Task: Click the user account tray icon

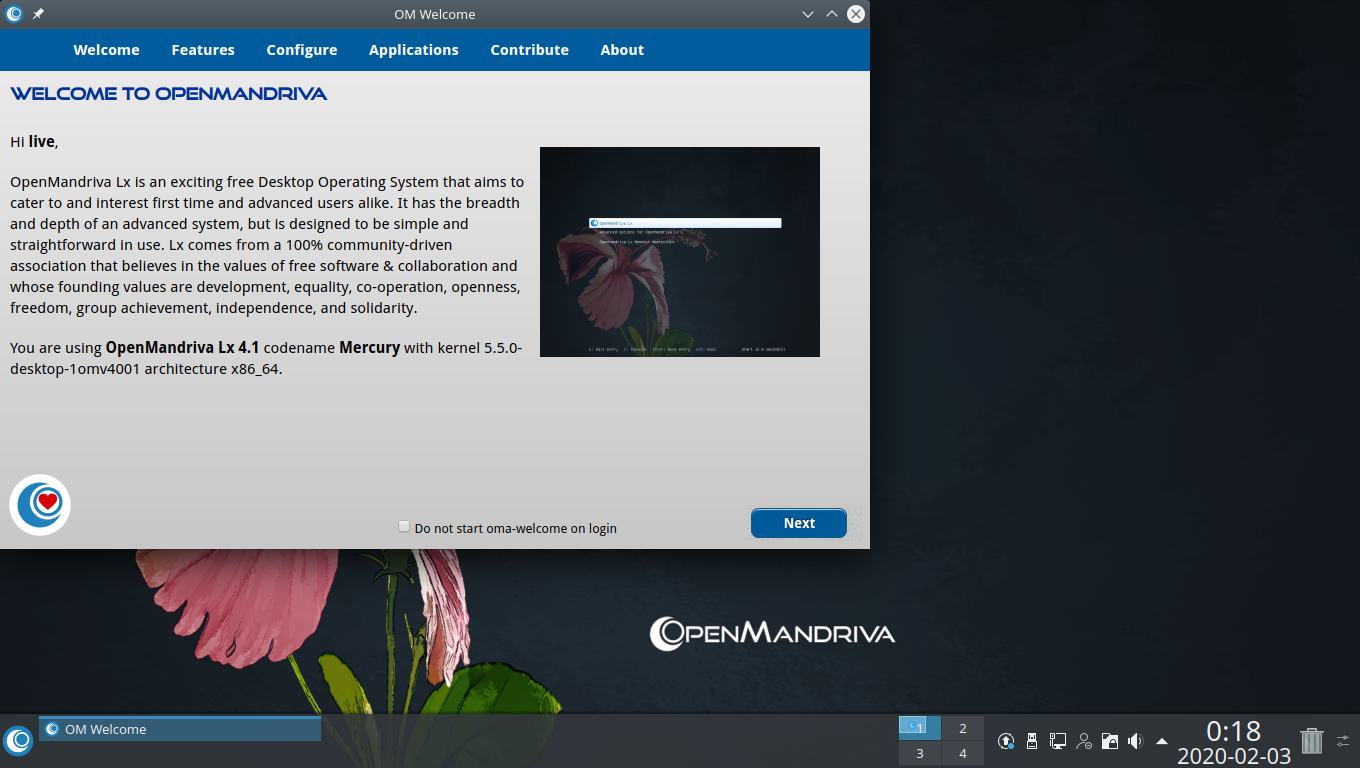Action: tap(1084, 741)
